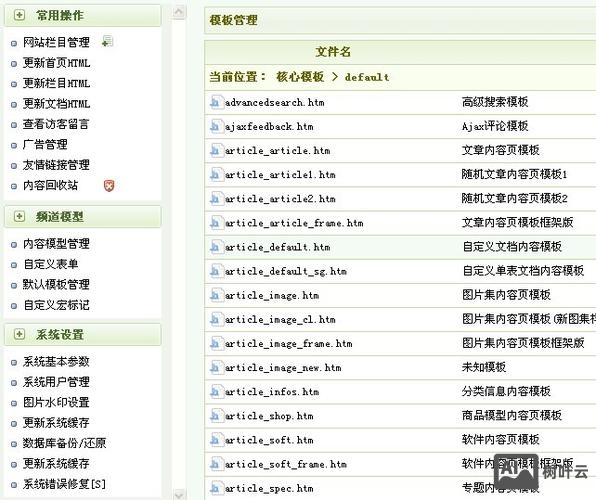Image resolution: width=596 pixels, height=500 pixels.
Task: Click file icon beside article_article2.htm
Action: point(216,199)
